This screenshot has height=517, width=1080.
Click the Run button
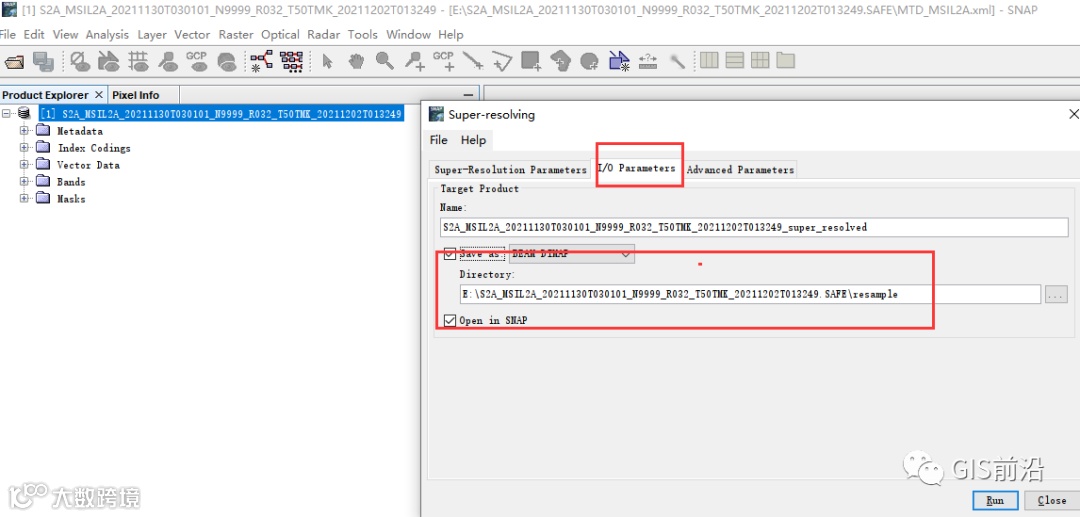pyautogui.click(x=995, y=500)
